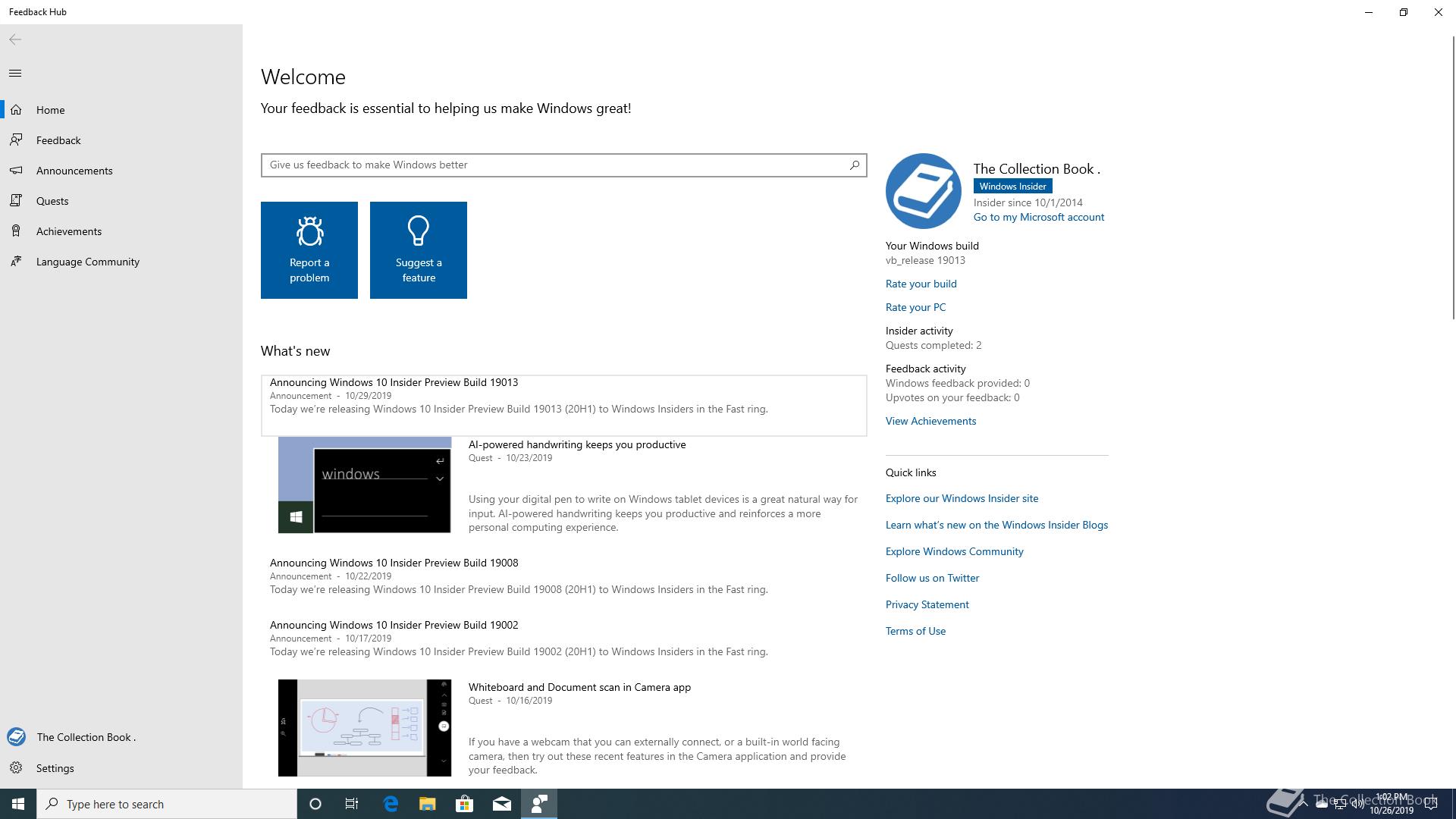Click the Whiteboard scan quest thumbnail
This screenshot has height=819, width=1456.
point(364,727)
